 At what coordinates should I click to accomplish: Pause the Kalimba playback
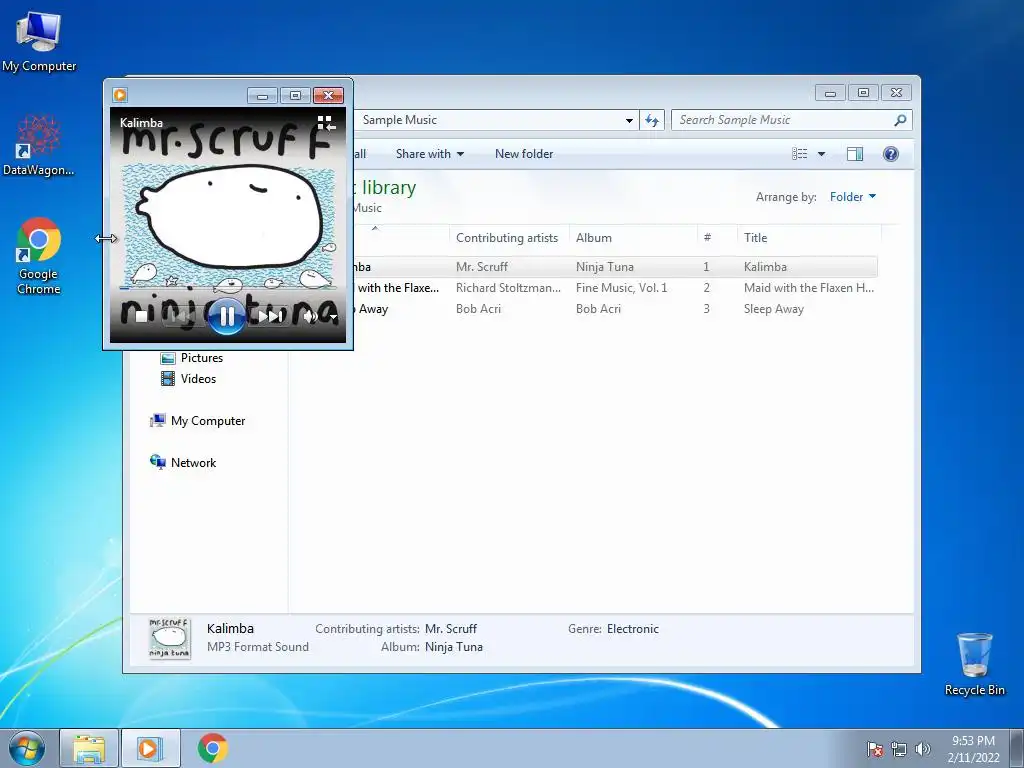227,317
